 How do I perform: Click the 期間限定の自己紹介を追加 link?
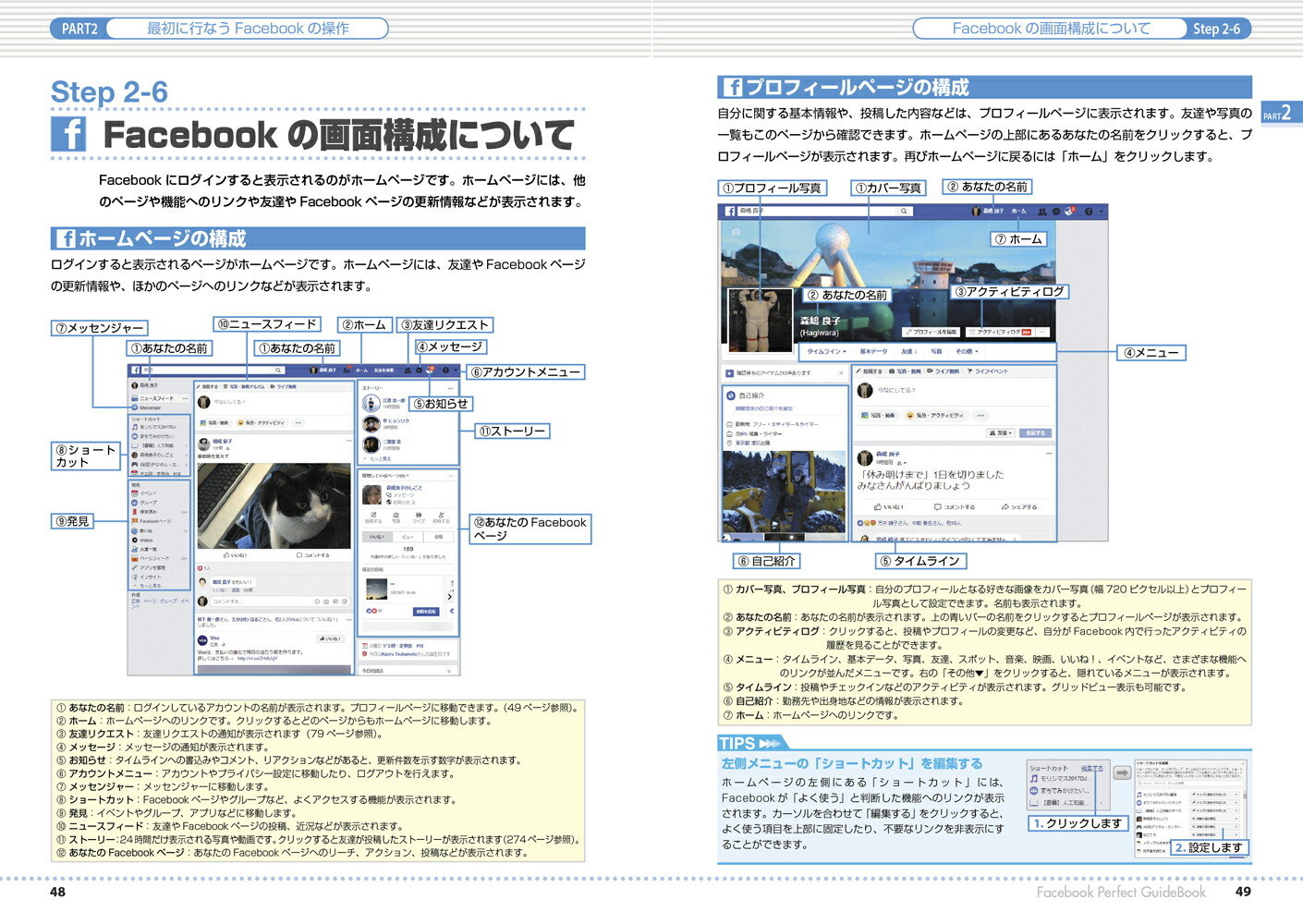(764, 408)
